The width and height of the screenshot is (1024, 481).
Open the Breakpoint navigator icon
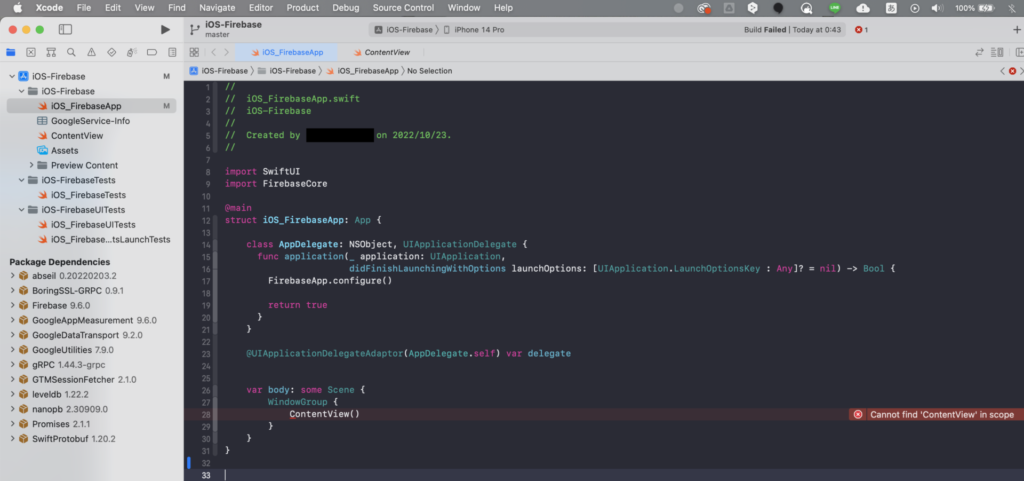149,52
